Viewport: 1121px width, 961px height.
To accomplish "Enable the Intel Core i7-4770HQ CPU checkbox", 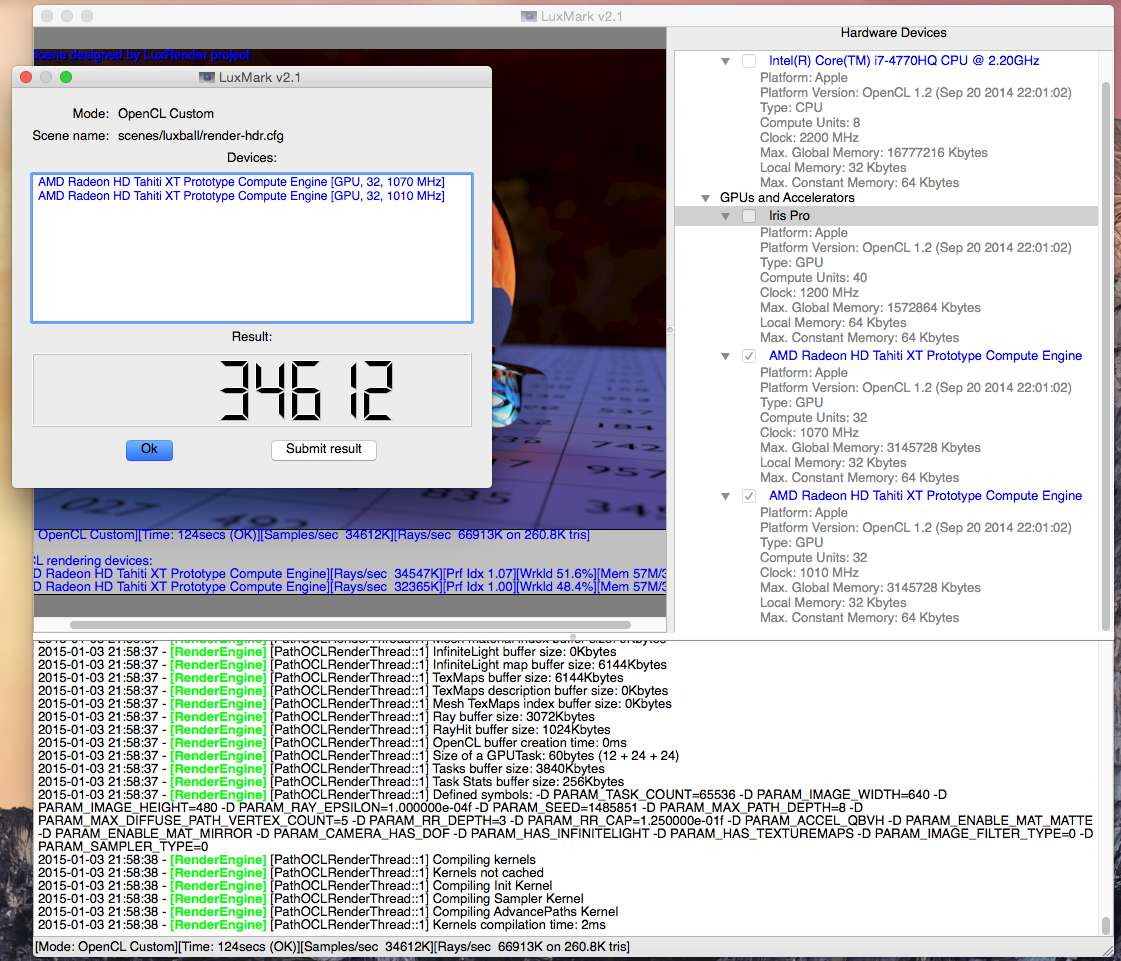I will click(x=749, y=61).
